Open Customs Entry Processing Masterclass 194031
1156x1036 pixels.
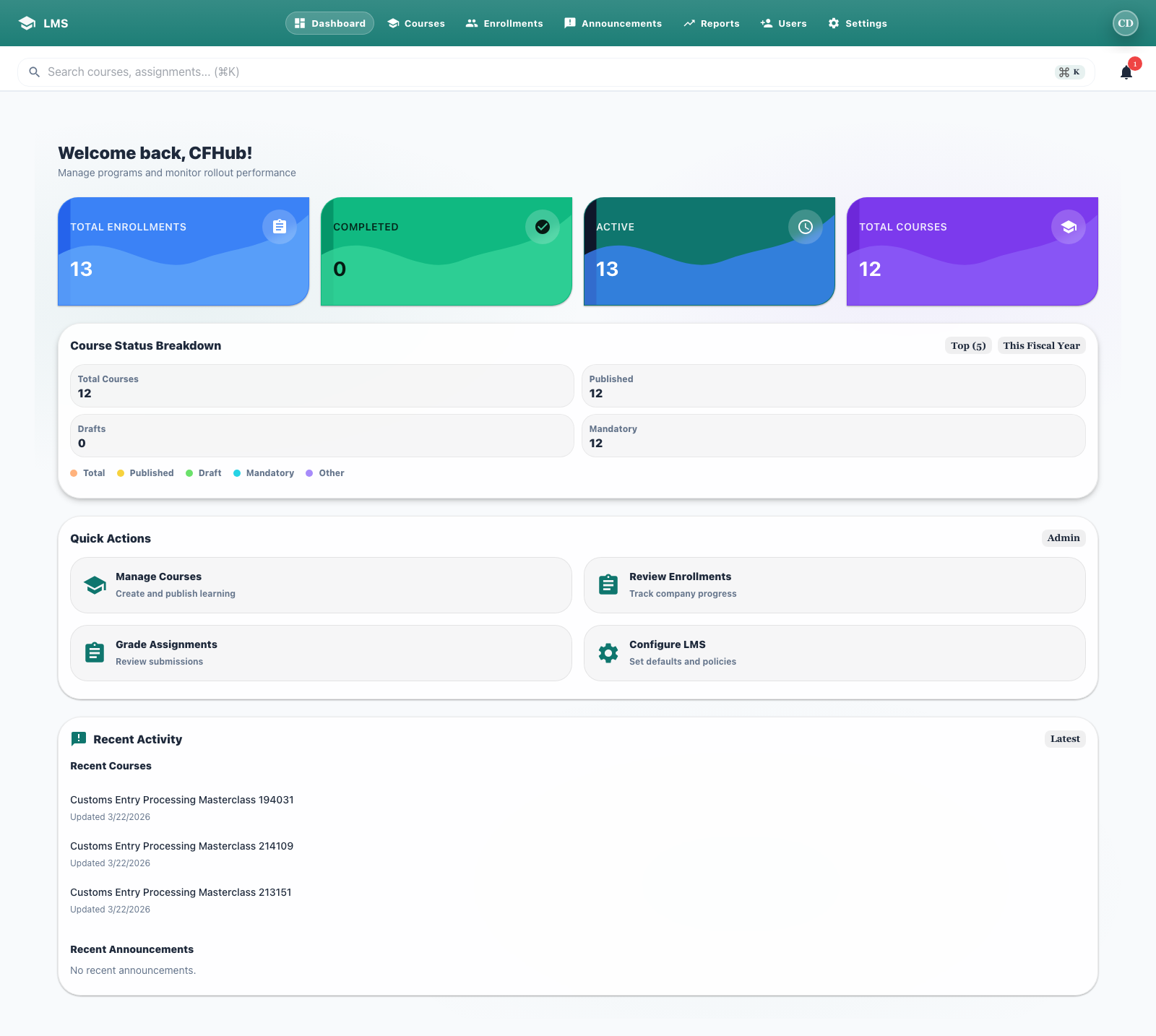tap(181, 800)
